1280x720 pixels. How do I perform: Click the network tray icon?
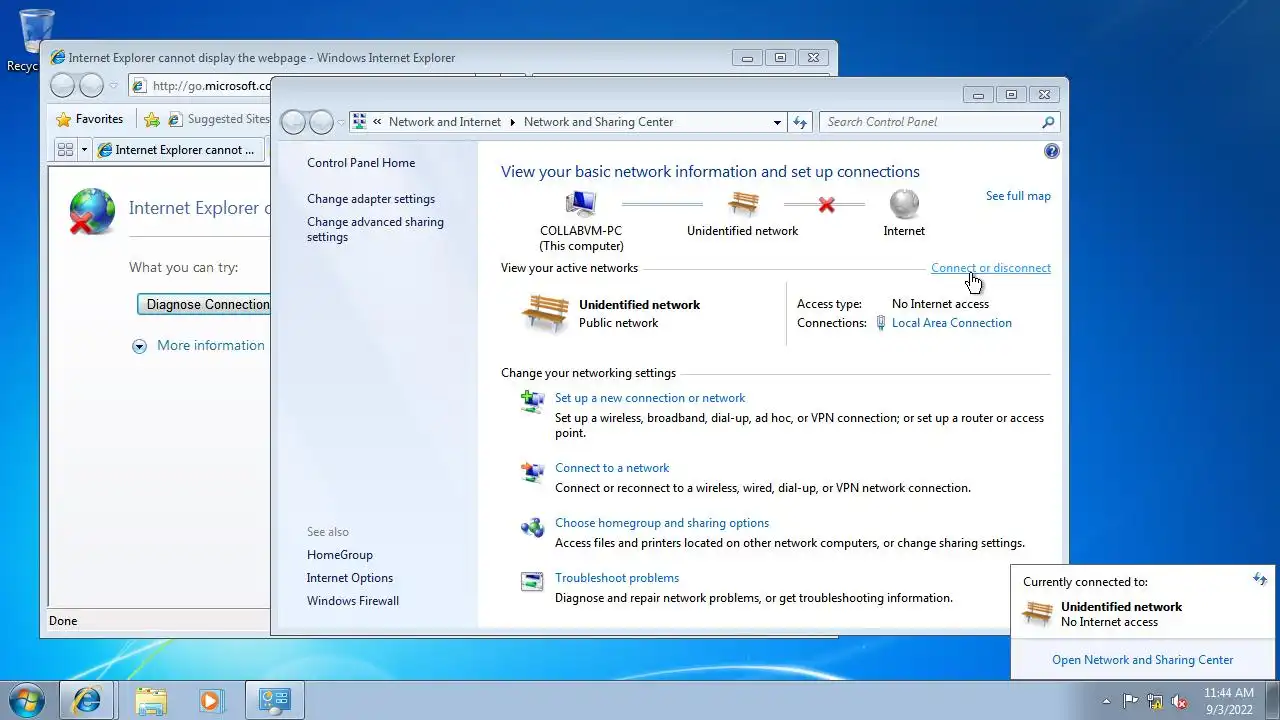pos(1155,701)
